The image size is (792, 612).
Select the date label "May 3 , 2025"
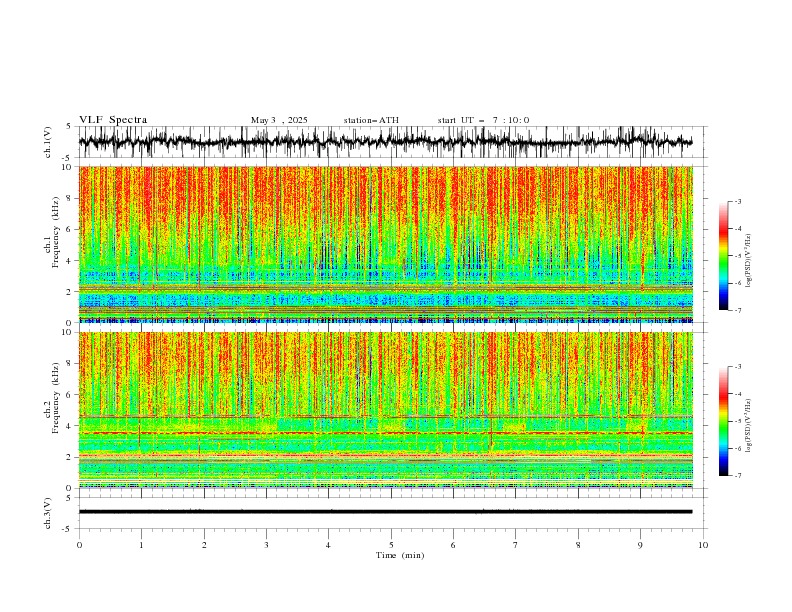pos(279,120)
